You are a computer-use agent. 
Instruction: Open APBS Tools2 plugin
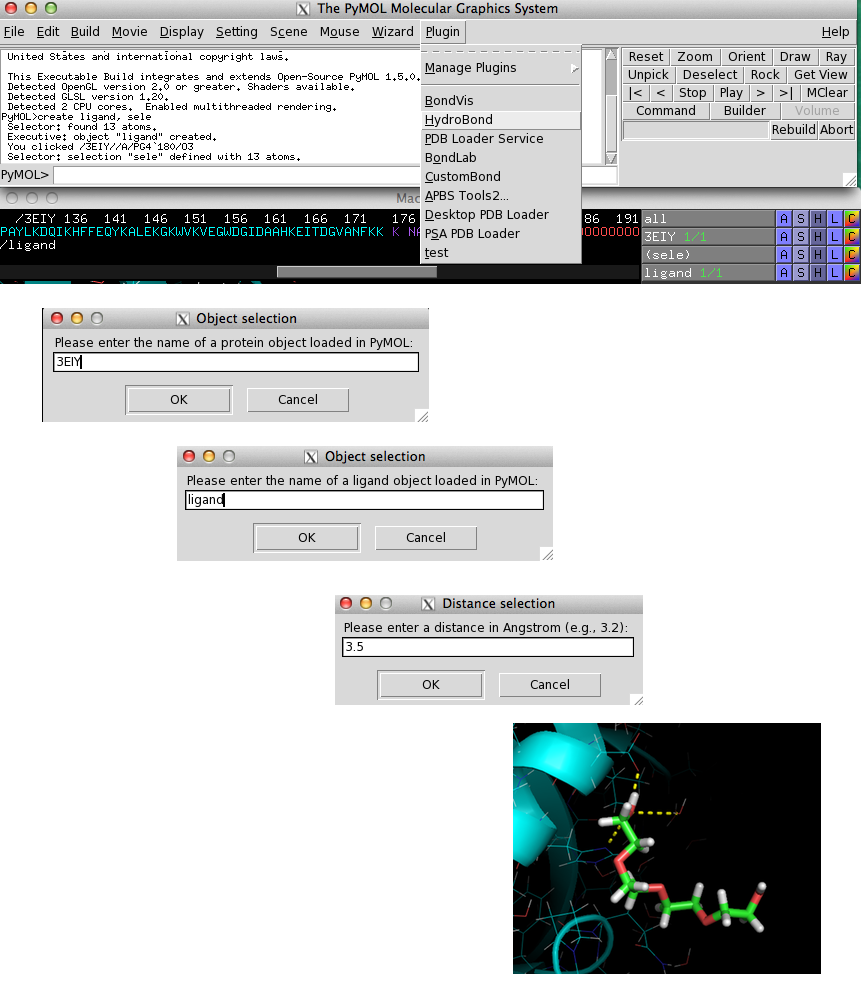click(x=500, y=196)
